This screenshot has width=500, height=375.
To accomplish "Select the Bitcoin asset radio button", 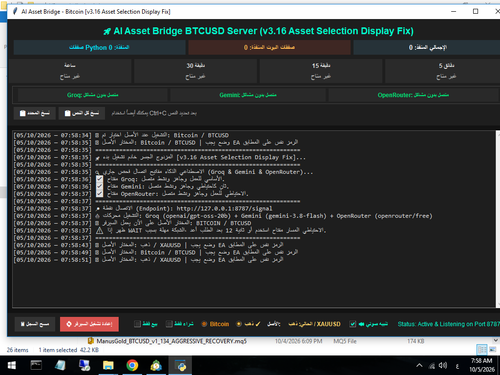I will 204,324.
